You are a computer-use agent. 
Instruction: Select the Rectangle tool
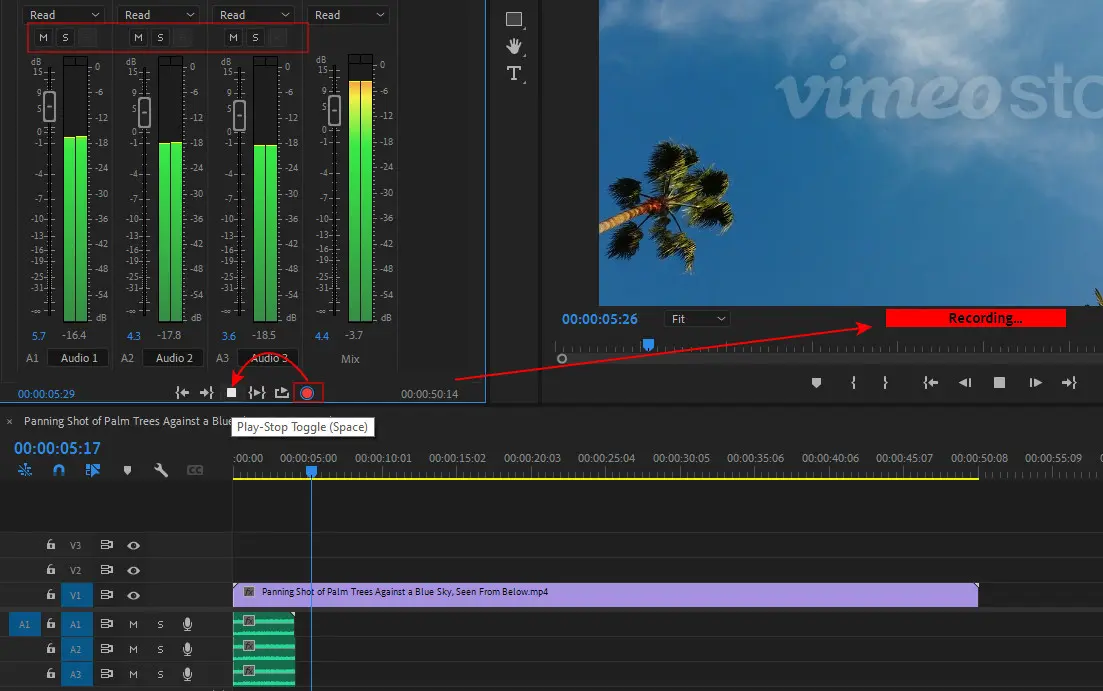click(x=514, y=19)
